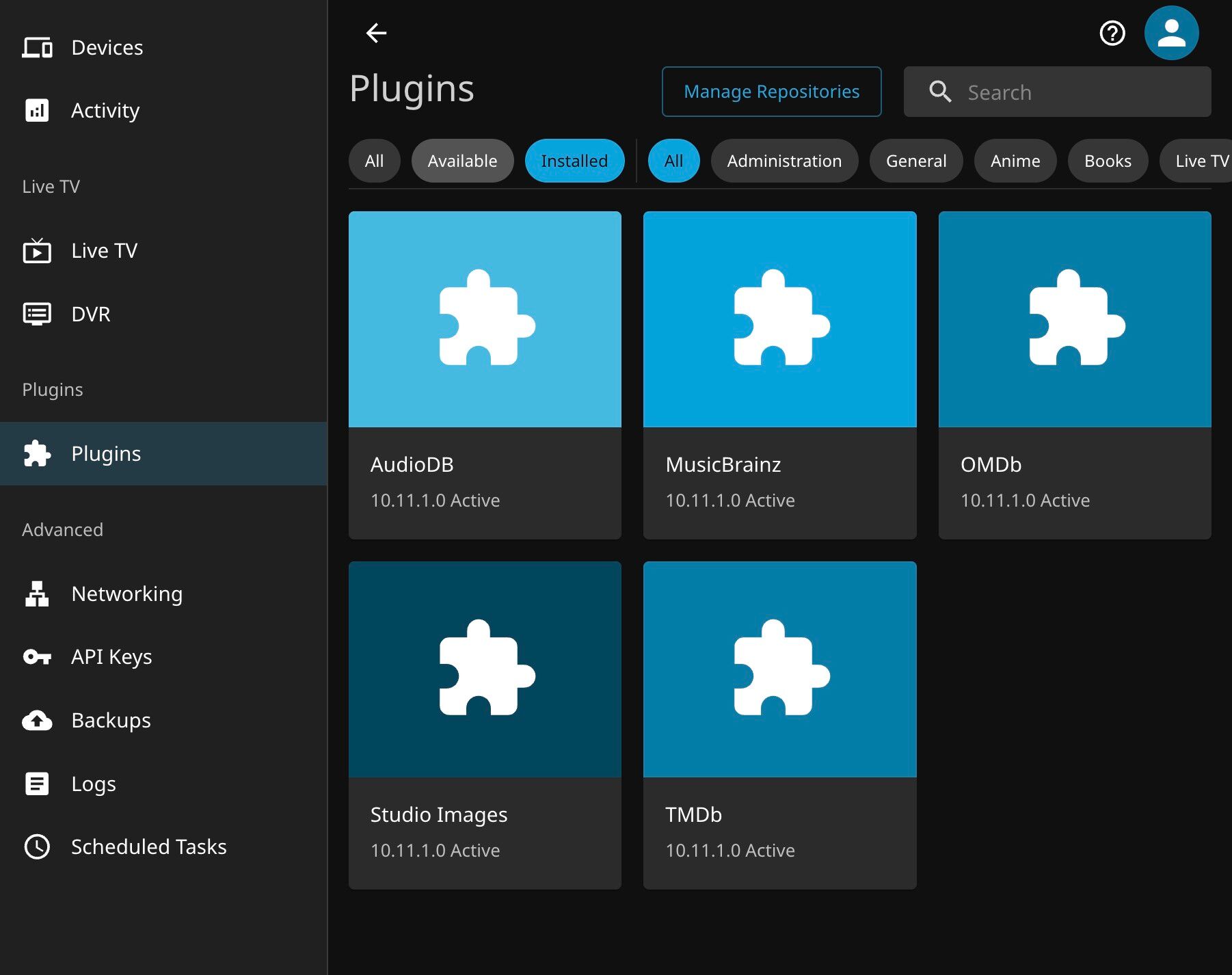Open the TMDb plugin thumbnail
The width and height of the screenshot is (1232, 975).
(779, 669)
